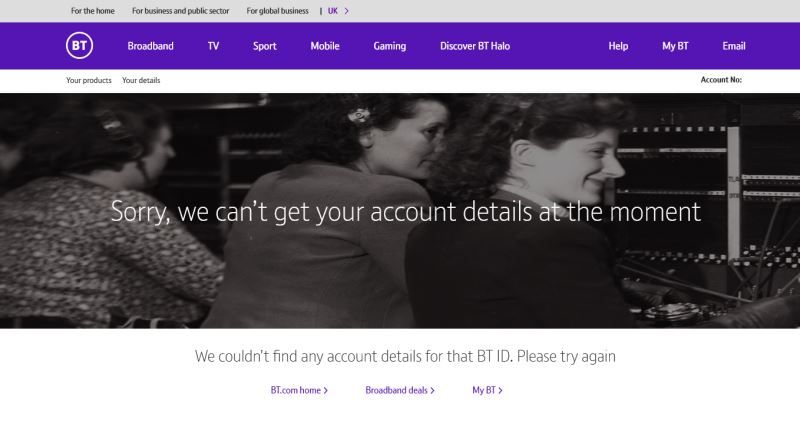Image resolution: width=800 pixels, height=427 pixels.
Task: Go to My BT in the top navigation
Action: [x=676, y=46]
